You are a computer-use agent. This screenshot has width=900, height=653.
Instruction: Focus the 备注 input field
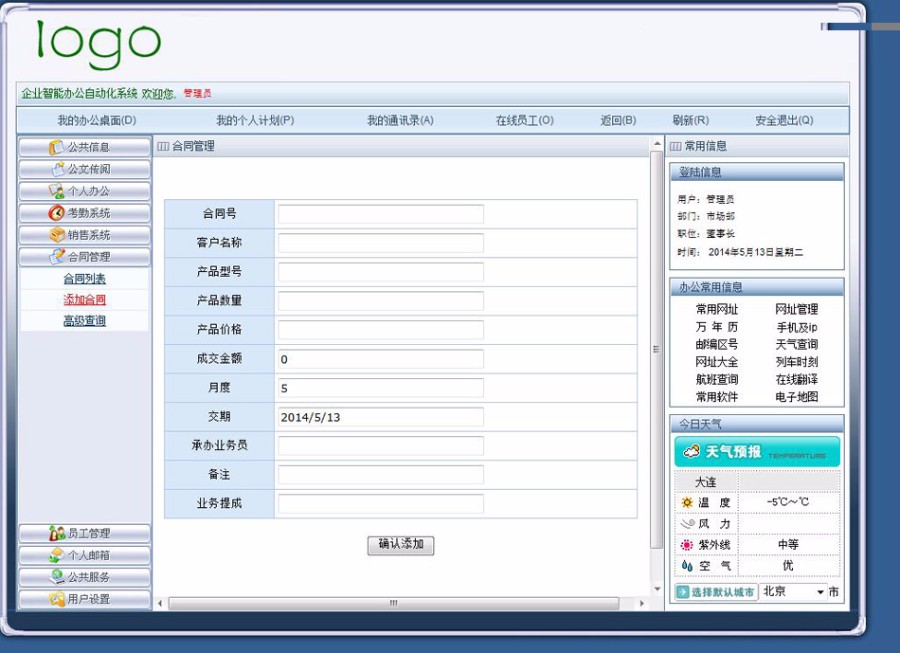pyautogui.click(x=381, y=475)
